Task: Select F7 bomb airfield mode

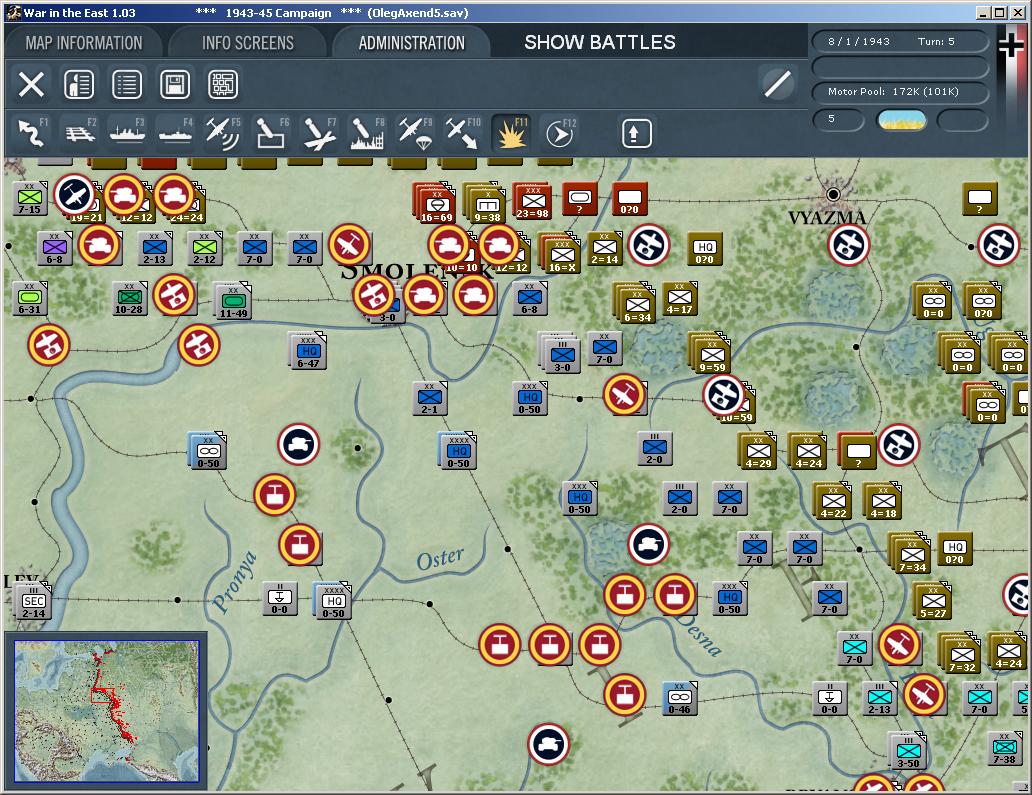Action: click(319, 132)
